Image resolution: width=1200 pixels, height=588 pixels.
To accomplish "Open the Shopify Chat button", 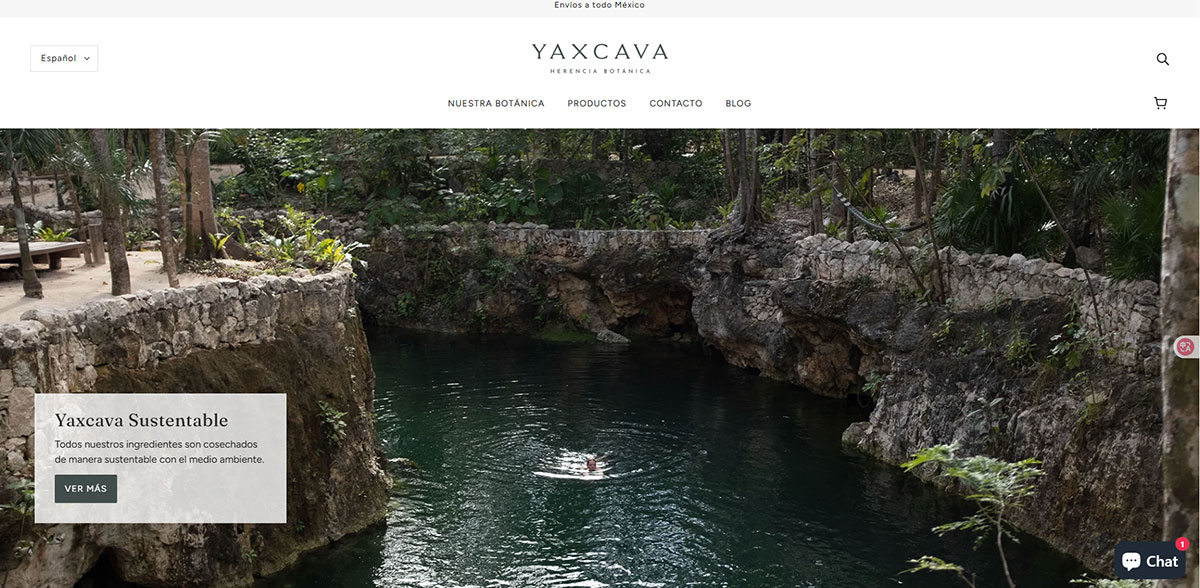I will pyautogui.click(x=1149, y=561).
